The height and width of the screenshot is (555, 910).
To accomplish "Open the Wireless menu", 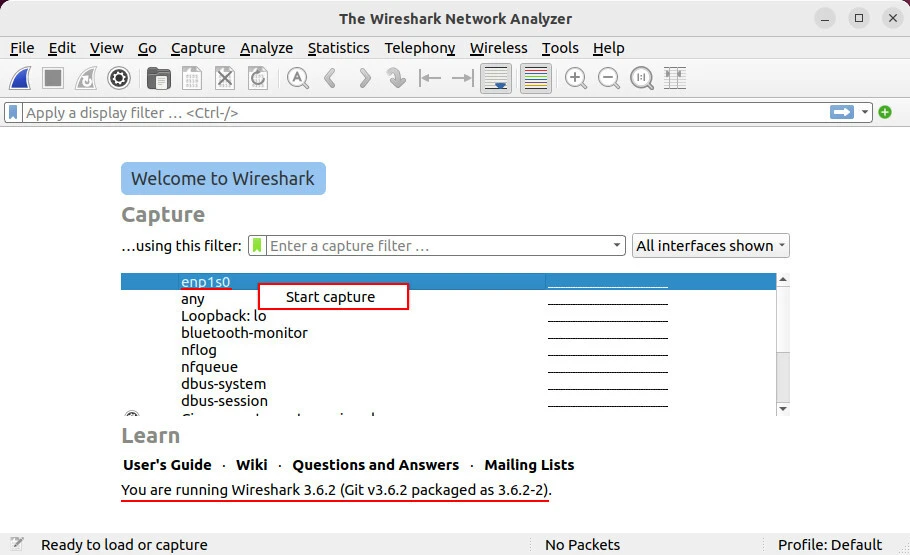I will click(x=499, y=48).
